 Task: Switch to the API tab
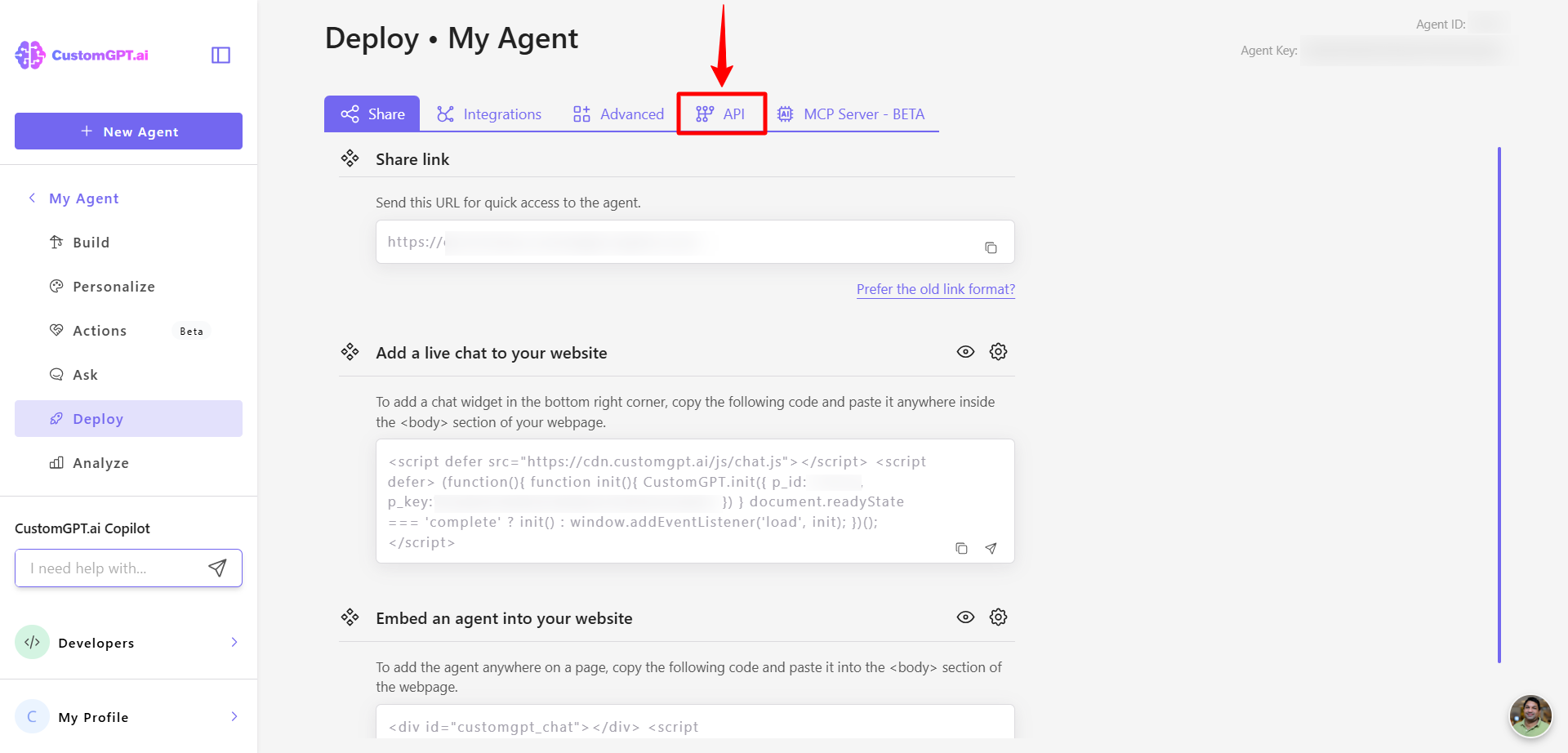click(x=721, y=114)
